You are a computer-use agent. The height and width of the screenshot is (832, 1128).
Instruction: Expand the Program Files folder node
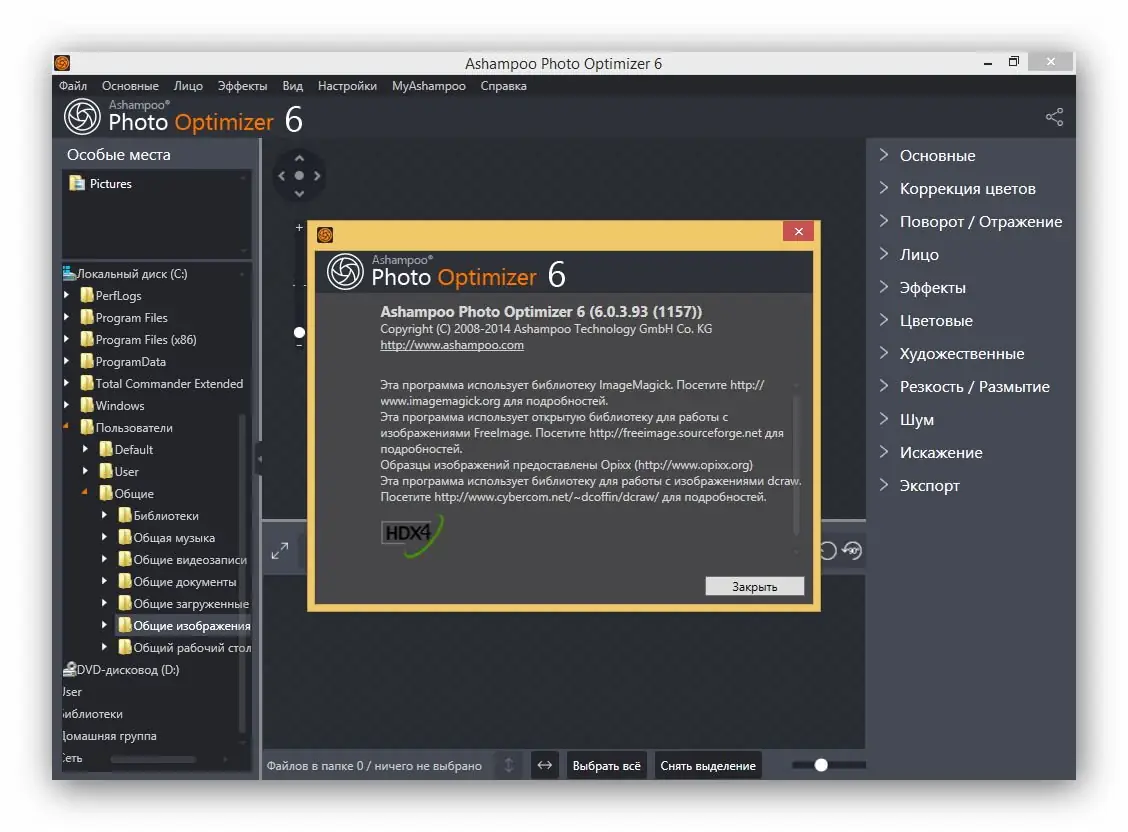pyautogui.click(x=67, y=317)
